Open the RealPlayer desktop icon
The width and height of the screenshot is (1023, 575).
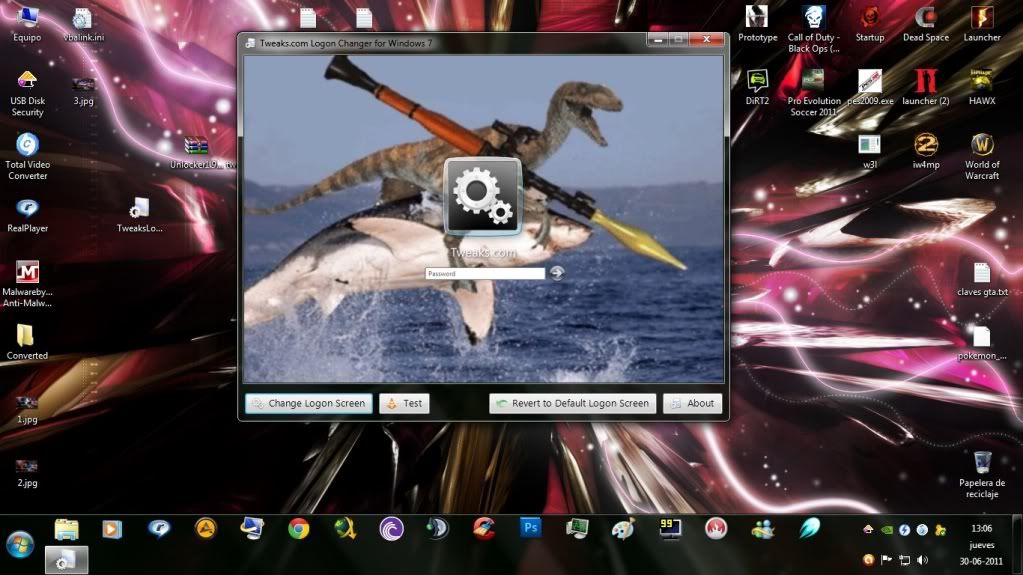pos(27,215)
